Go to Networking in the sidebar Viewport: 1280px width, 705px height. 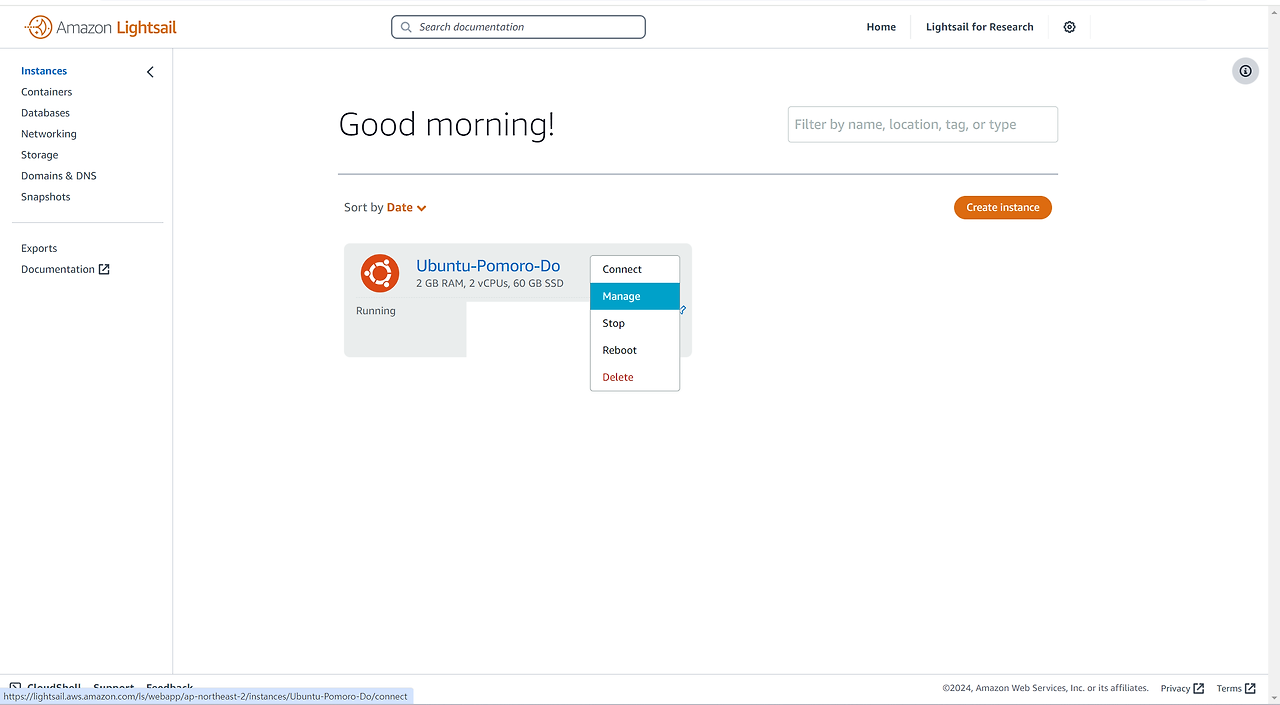tap(49, 134)
